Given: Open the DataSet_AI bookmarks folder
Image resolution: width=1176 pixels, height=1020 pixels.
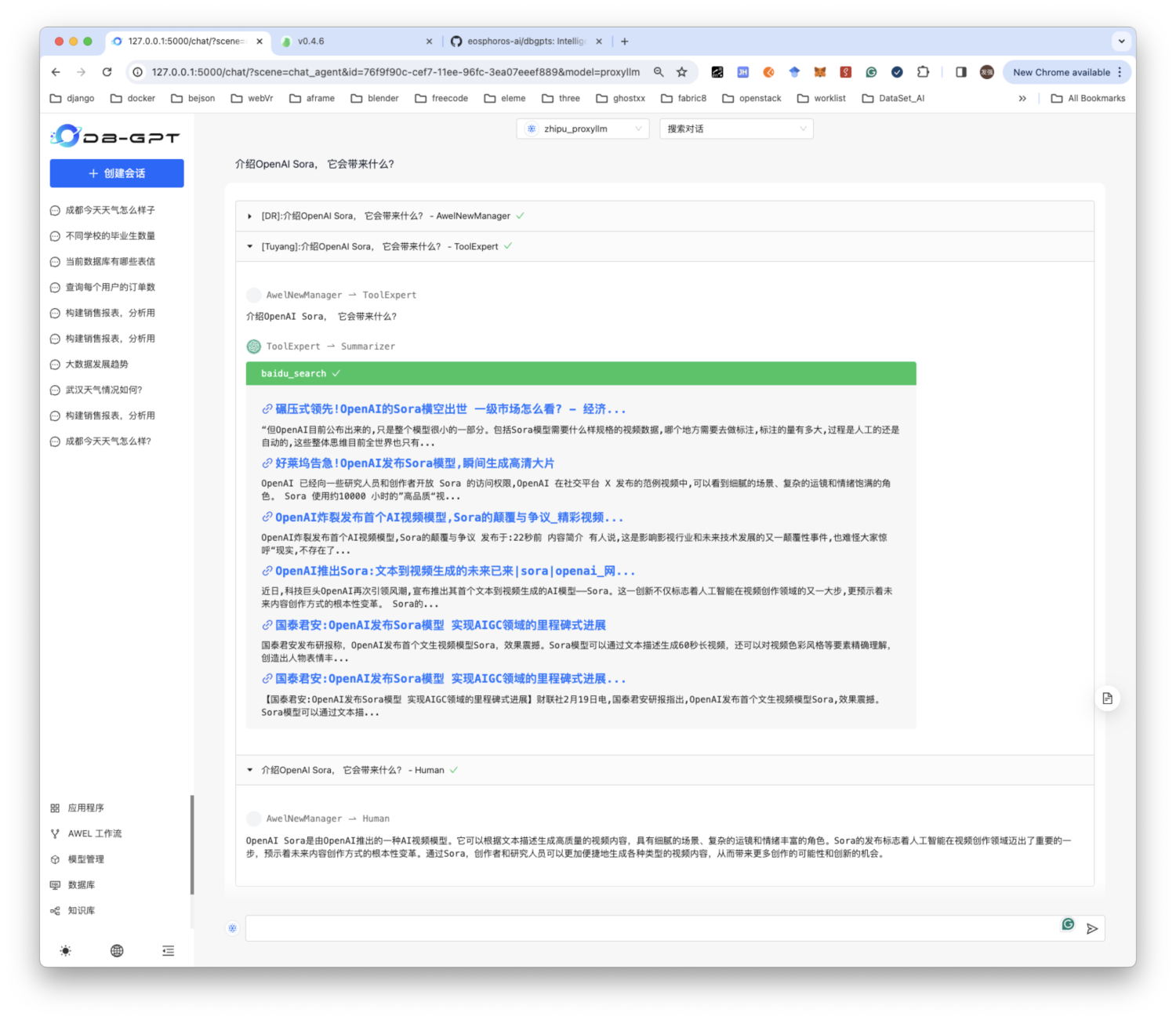Looking at the screenshot, I should (893, 98).
